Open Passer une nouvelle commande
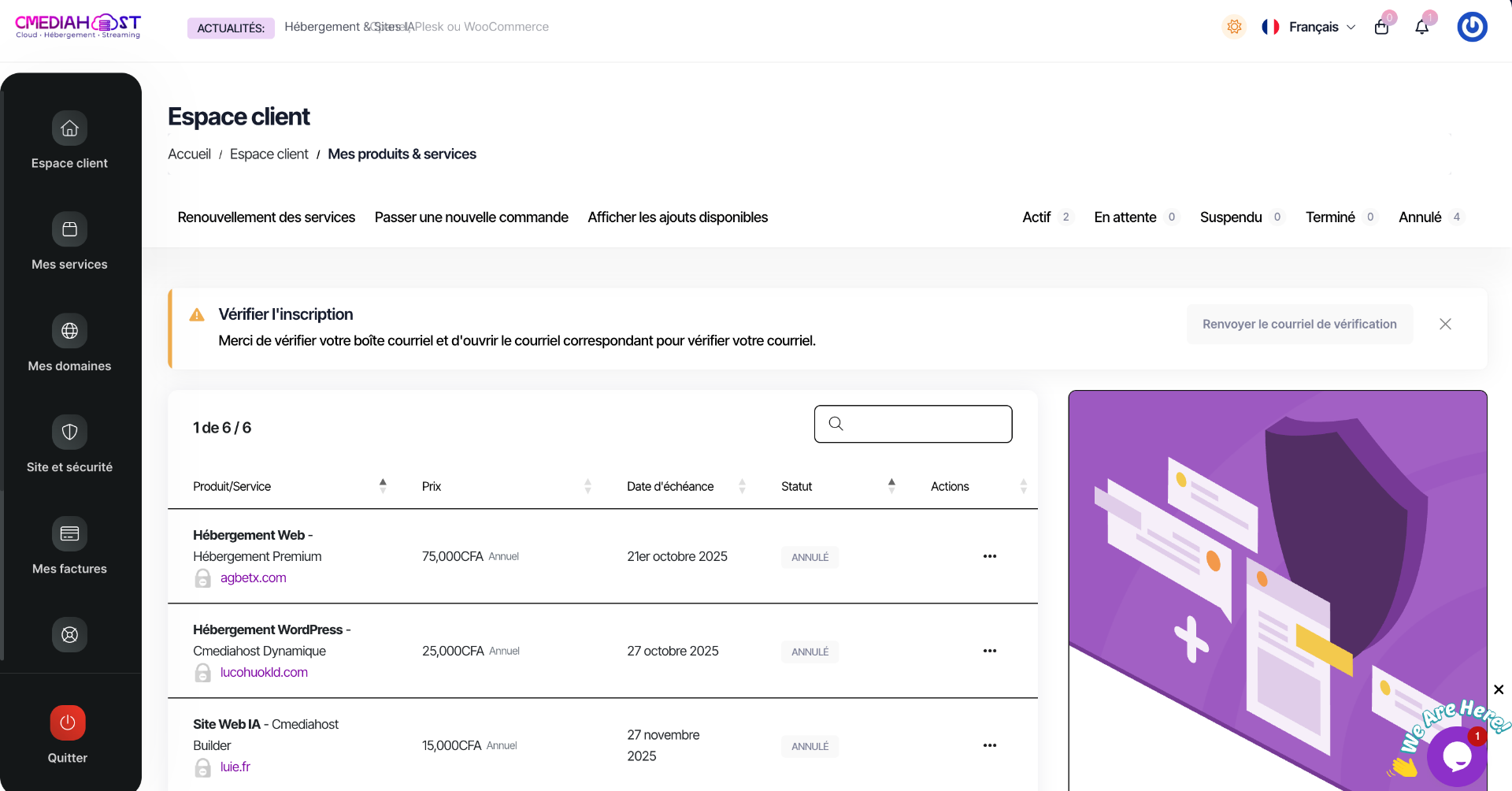The height and width of the screenshot is (791, 1512). (471, 217)
